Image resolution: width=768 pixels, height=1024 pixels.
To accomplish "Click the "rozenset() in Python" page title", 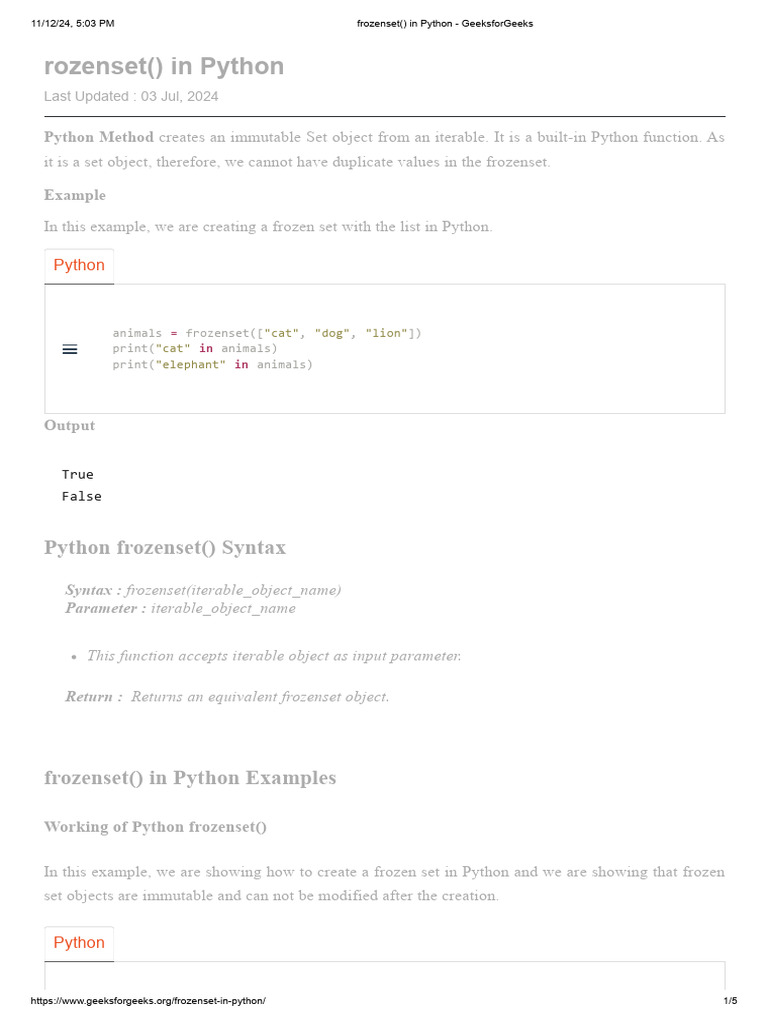I will click(x=164, y=67).
